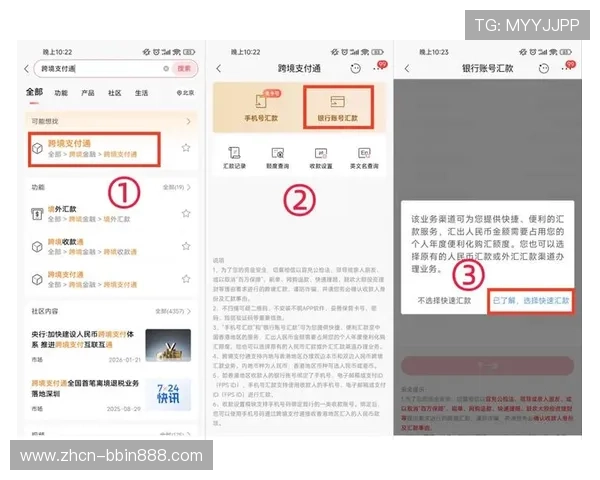Open the 7·24快讯 thumbnail

pyautogui.click(x=168, y=395)
